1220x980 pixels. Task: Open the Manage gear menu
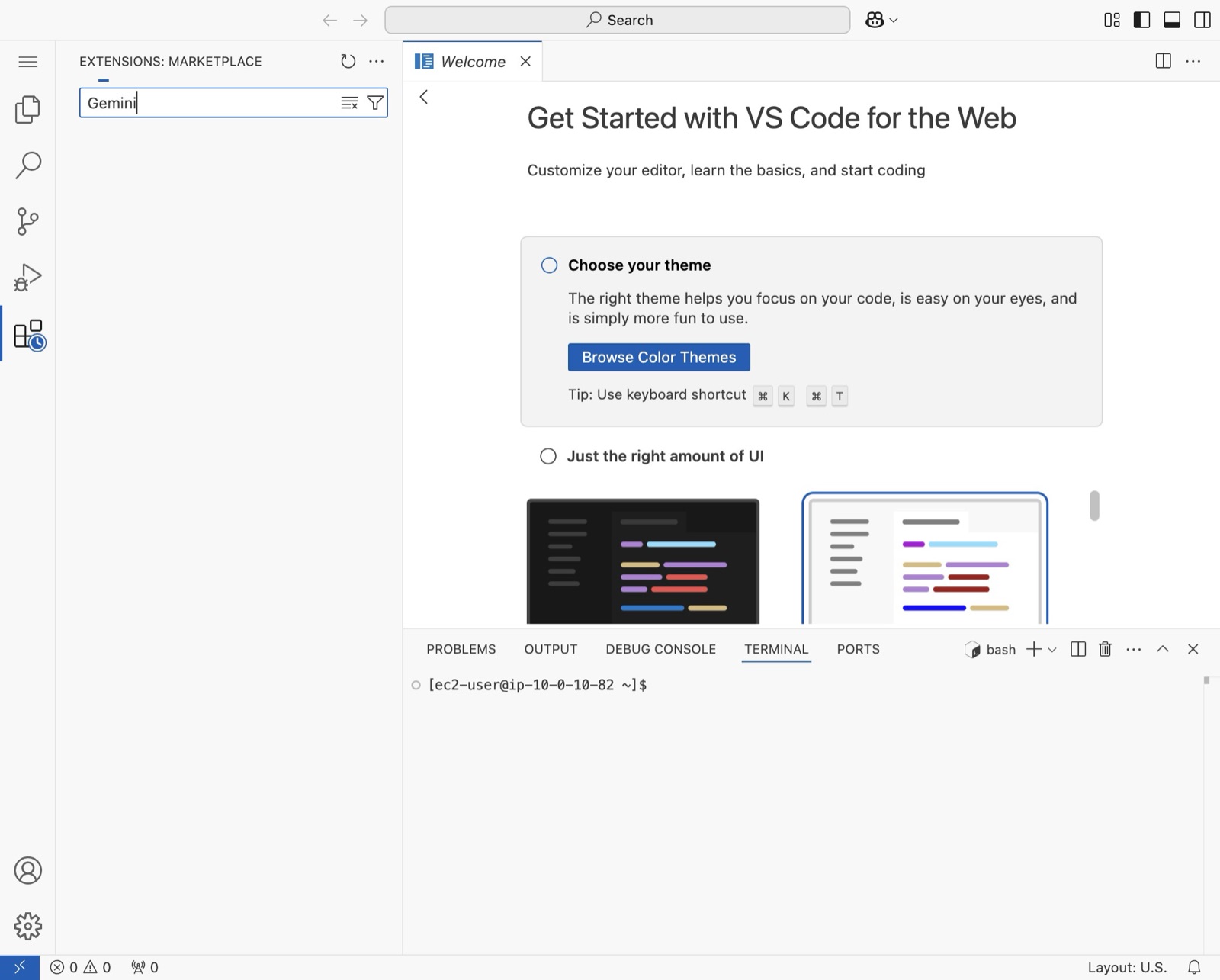tap(27, 926)
